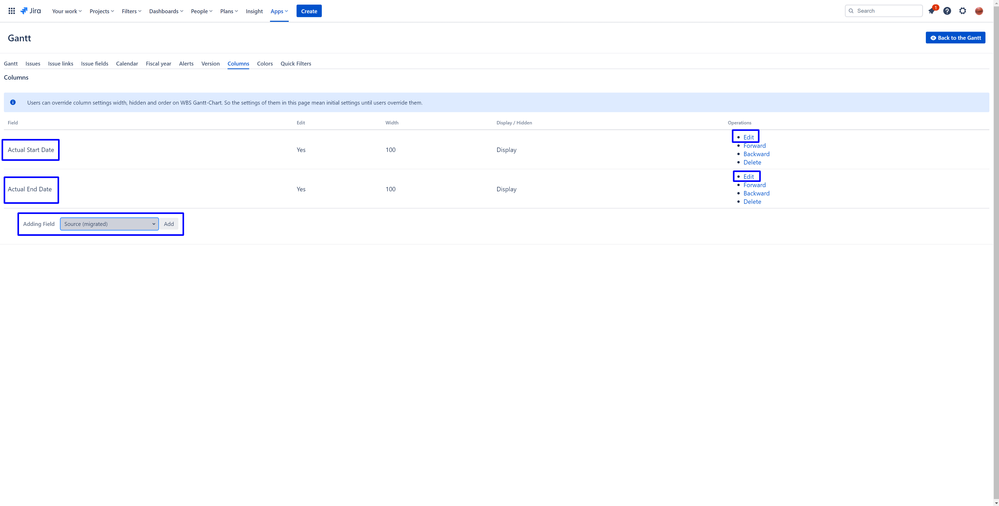
Task: Go to Jira home via logo
Action: (31, 11)
